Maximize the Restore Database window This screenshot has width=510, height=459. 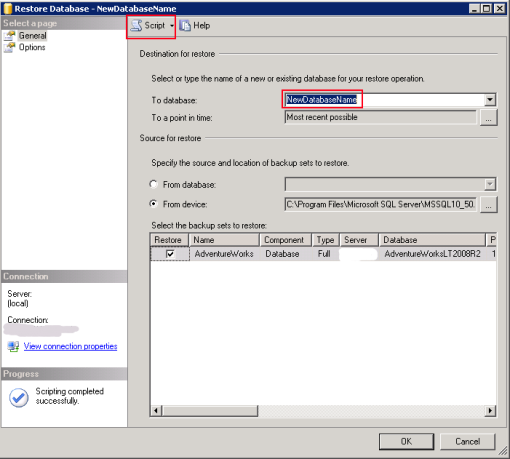coord(486,8)
